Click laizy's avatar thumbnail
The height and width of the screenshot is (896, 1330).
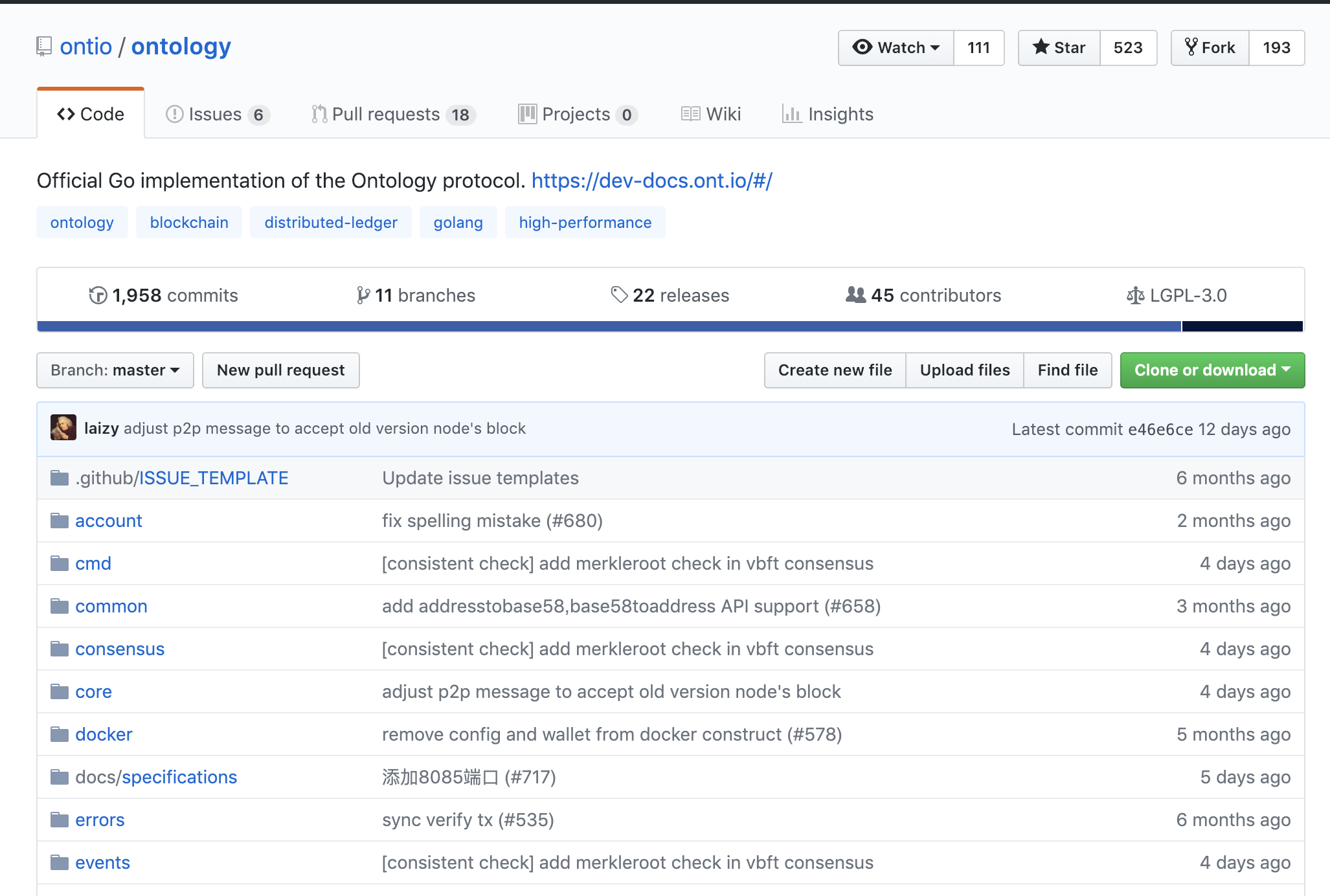[63, 428]
